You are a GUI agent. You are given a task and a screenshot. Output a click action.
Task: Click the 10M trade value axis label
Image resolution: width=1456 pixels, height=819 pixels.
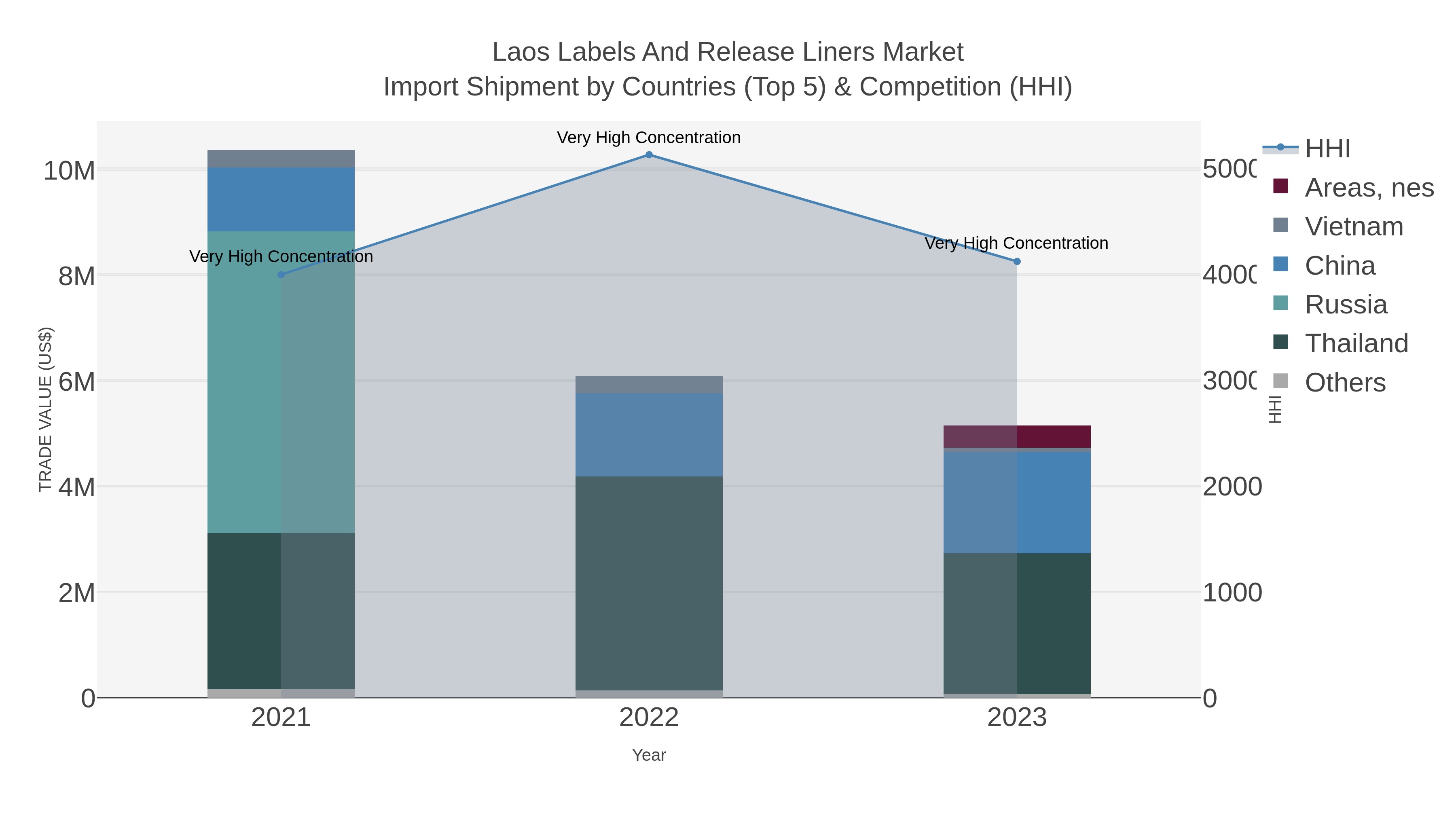tap(69, 171)
